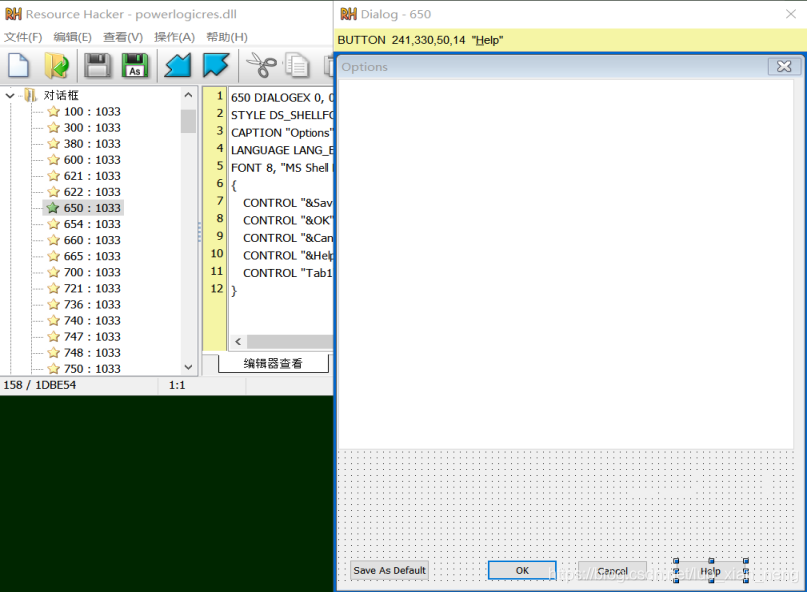Select tree item 660 : 1033

92,240
